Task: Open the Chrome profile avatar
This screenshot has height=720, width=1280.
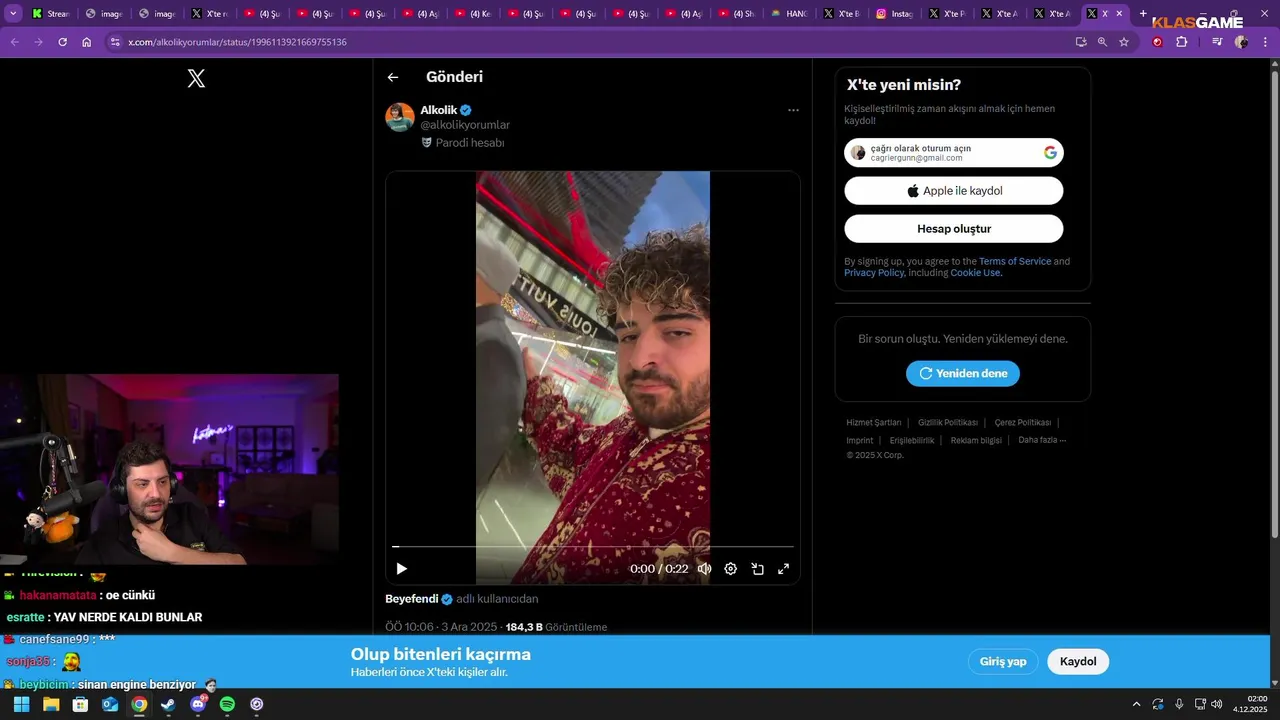Action: (1241, 42)
